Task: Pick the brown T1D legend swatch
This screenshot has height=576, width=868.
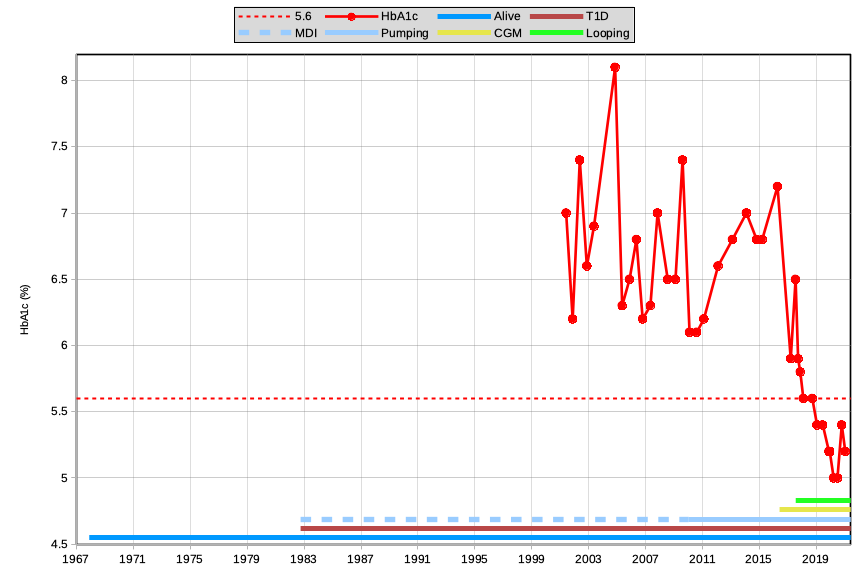Action: point(556,17)
